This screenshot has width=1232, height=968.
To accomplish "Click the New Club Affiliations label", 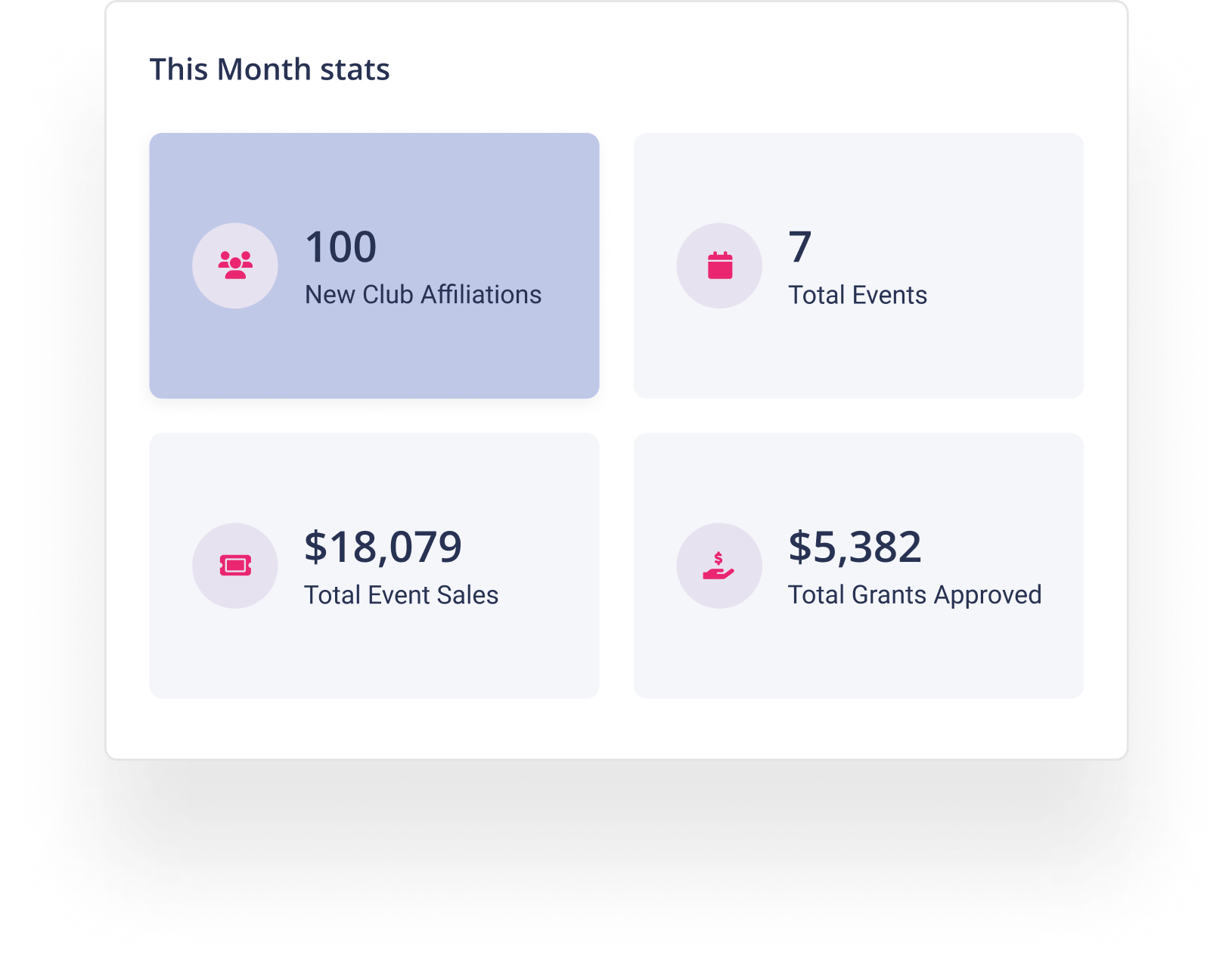I will pos(424,295).
